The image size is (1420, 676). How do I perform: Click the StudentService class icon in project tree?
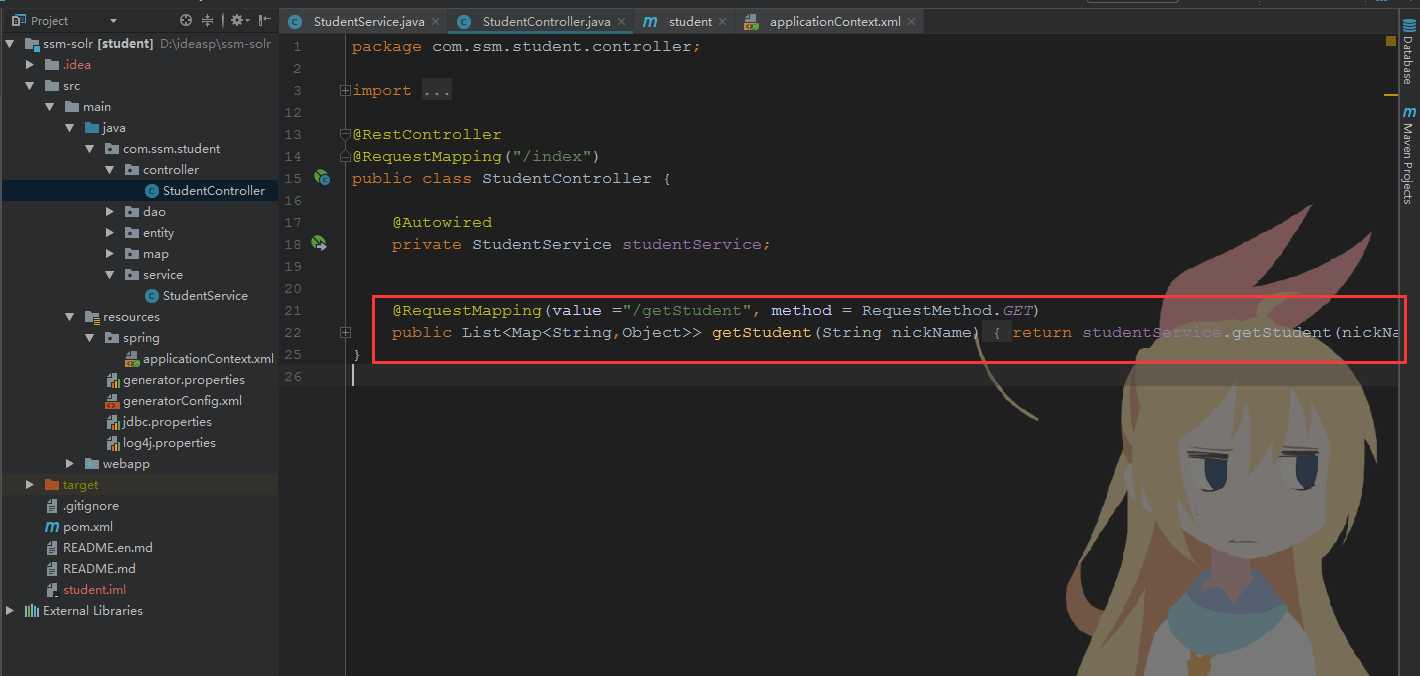click(152, 296)
